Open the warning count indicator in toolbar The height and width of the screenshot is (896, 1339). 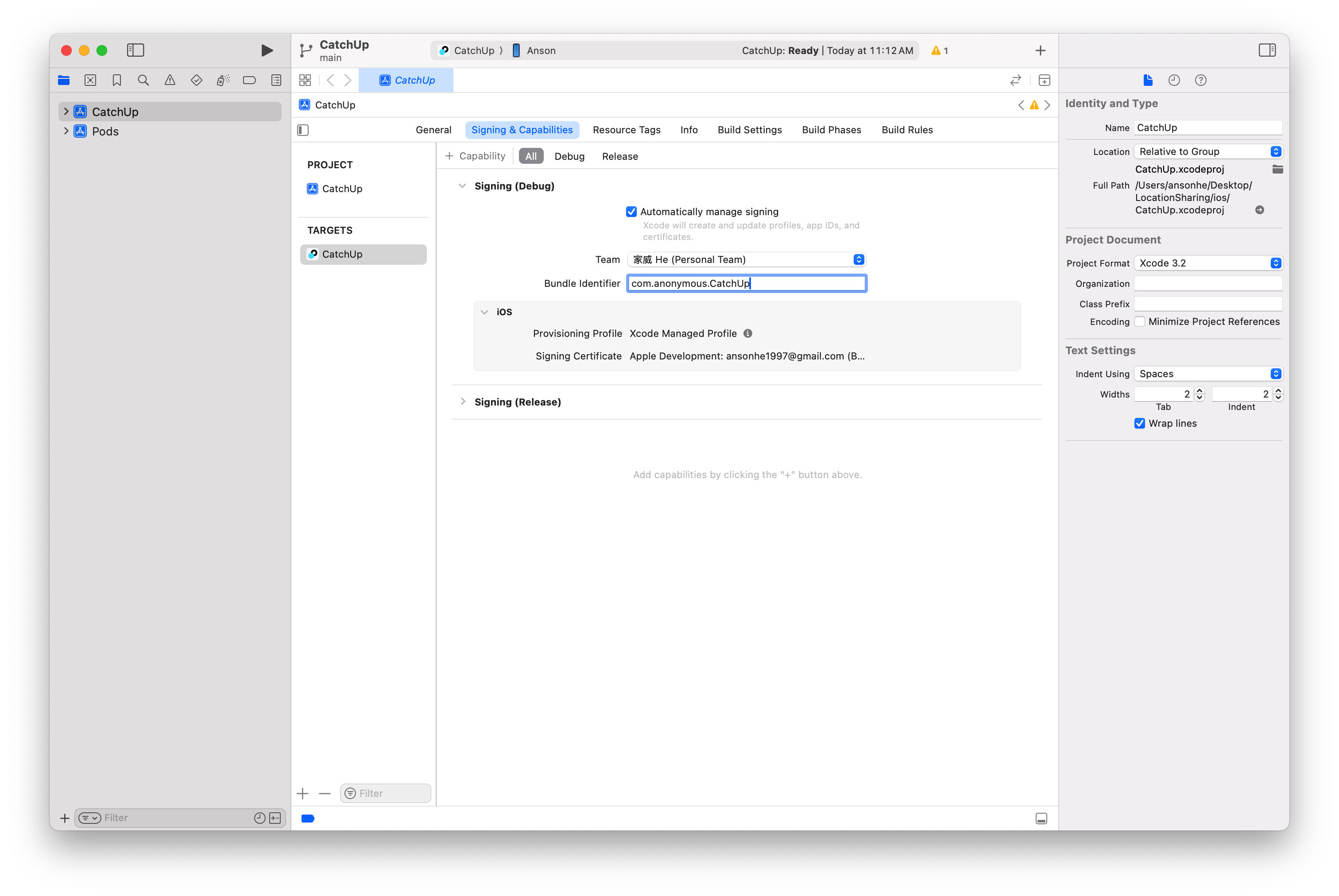click(940, 50)
